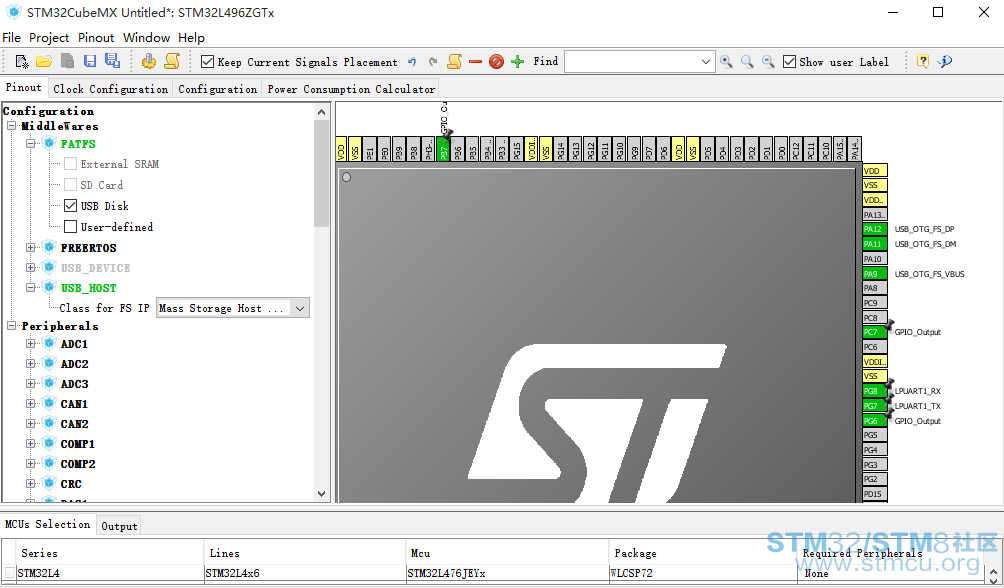Open the Find dropdown list
The height and width of the screenshot is (588, 1004).
(706, 62)
